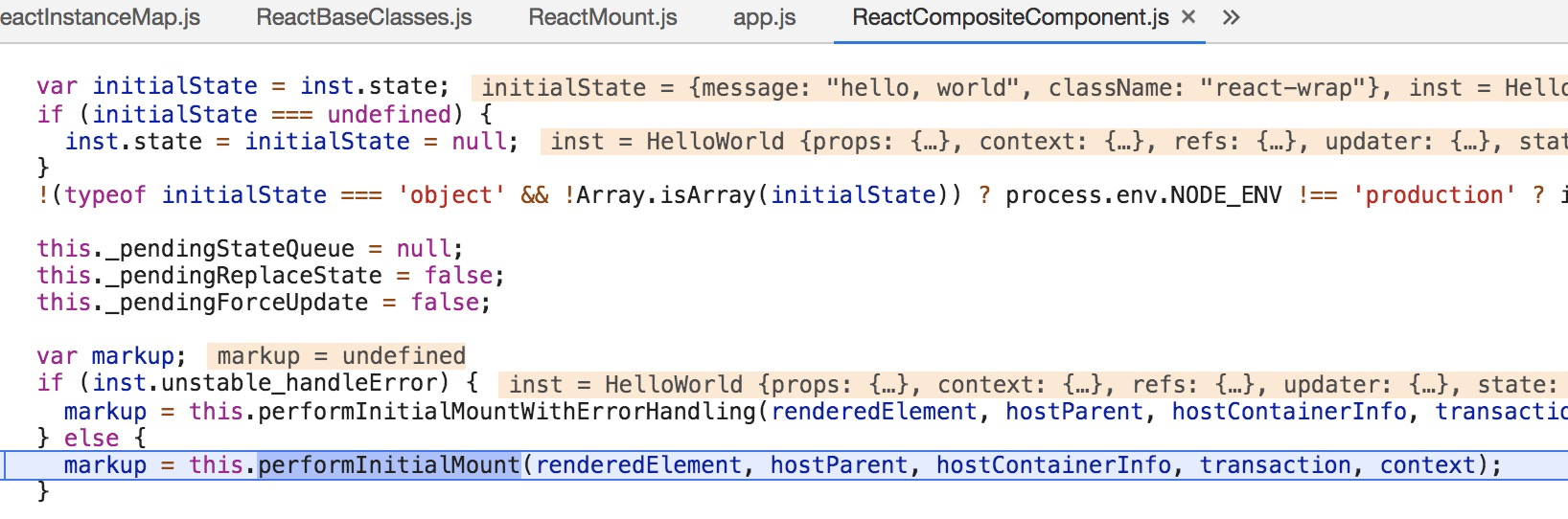Click the this._pendingReplaceState = false line

coord(270,276)
